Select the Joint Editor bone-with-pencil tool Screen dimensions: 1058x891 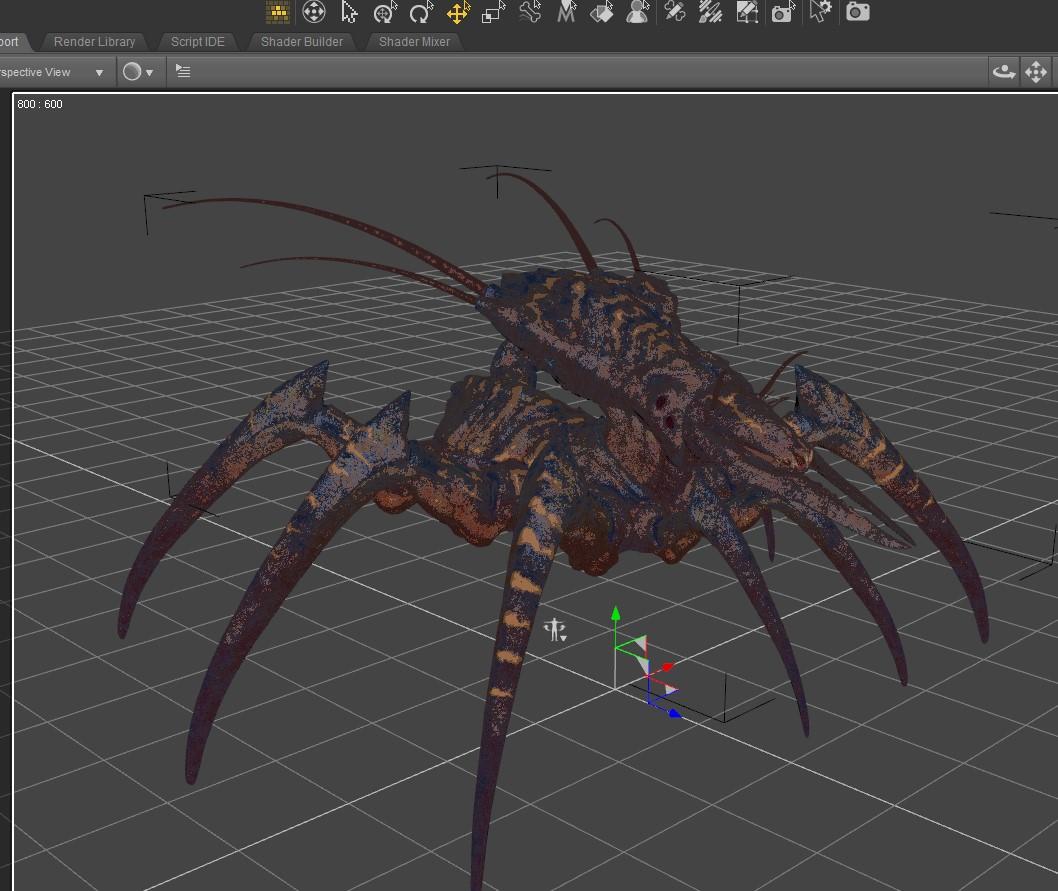[675, 11]
